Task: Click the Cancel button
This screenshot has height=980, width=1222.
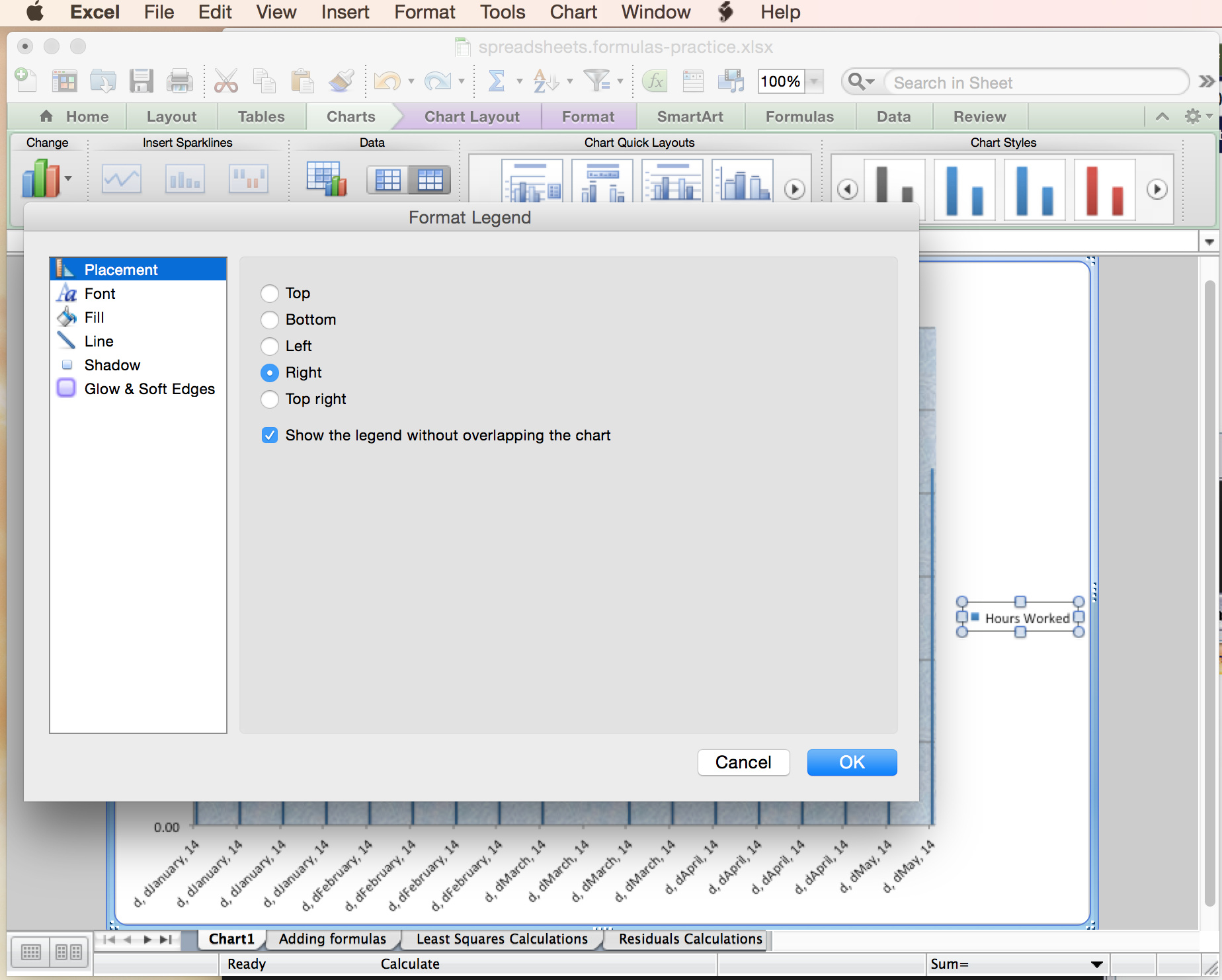Action: tap(743, 762)
